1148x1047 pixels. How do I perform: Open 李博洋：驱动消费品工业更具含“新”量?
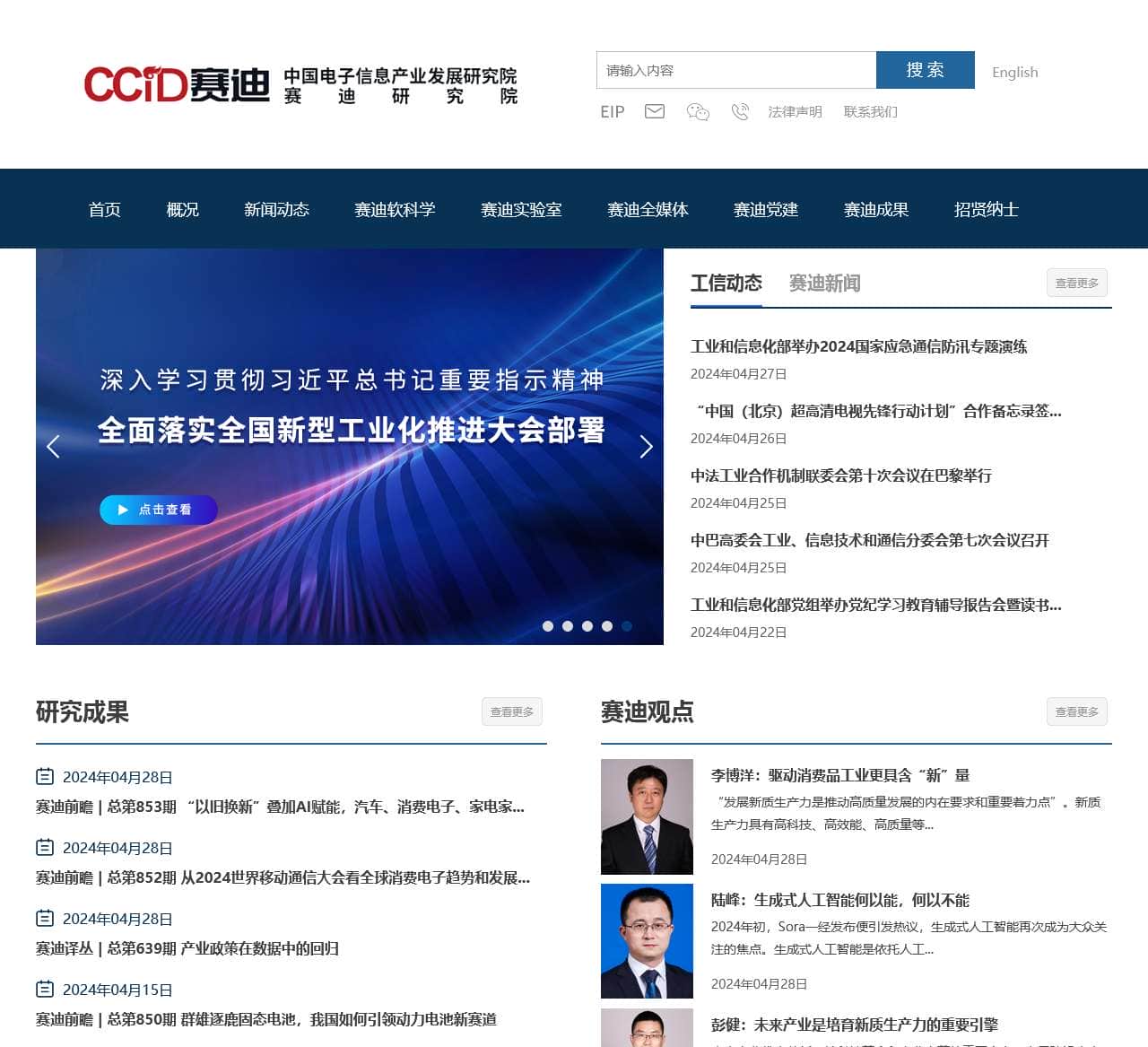840,775
